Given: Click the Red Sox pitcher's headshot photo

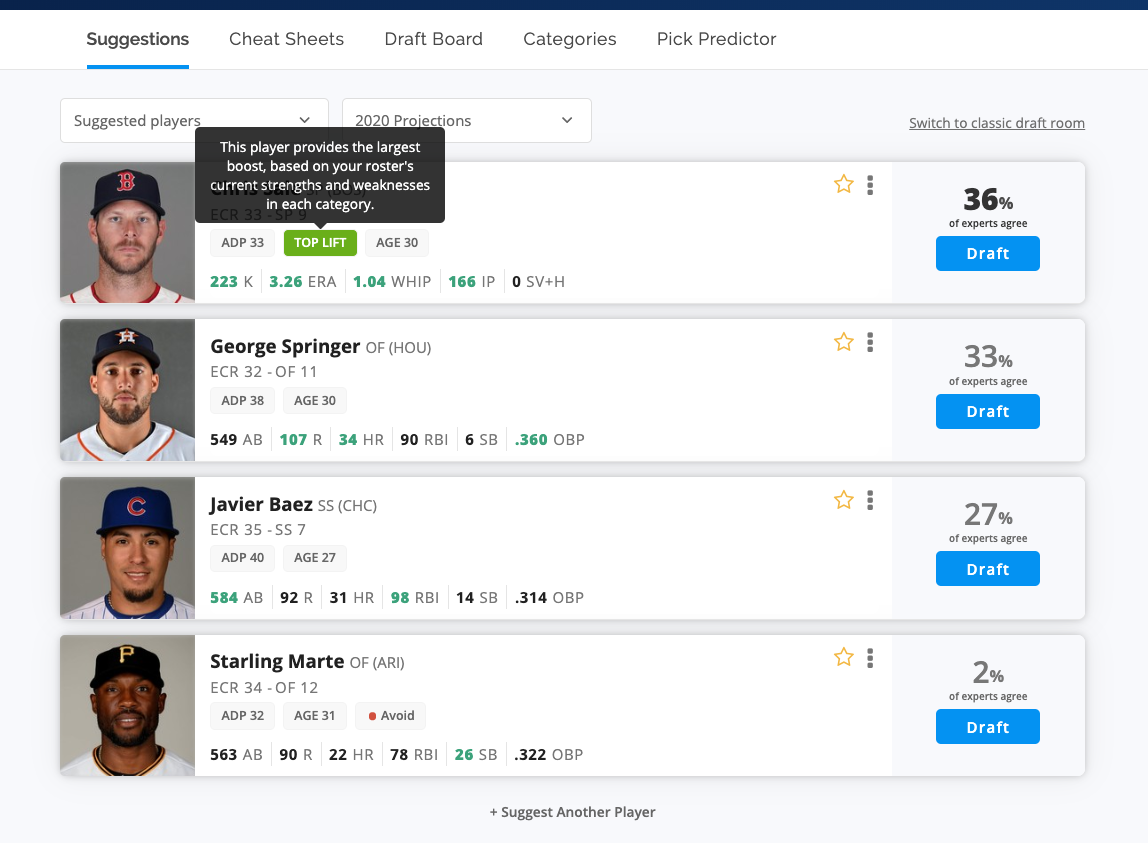Looking at the screenshot, I should point(127,232).
